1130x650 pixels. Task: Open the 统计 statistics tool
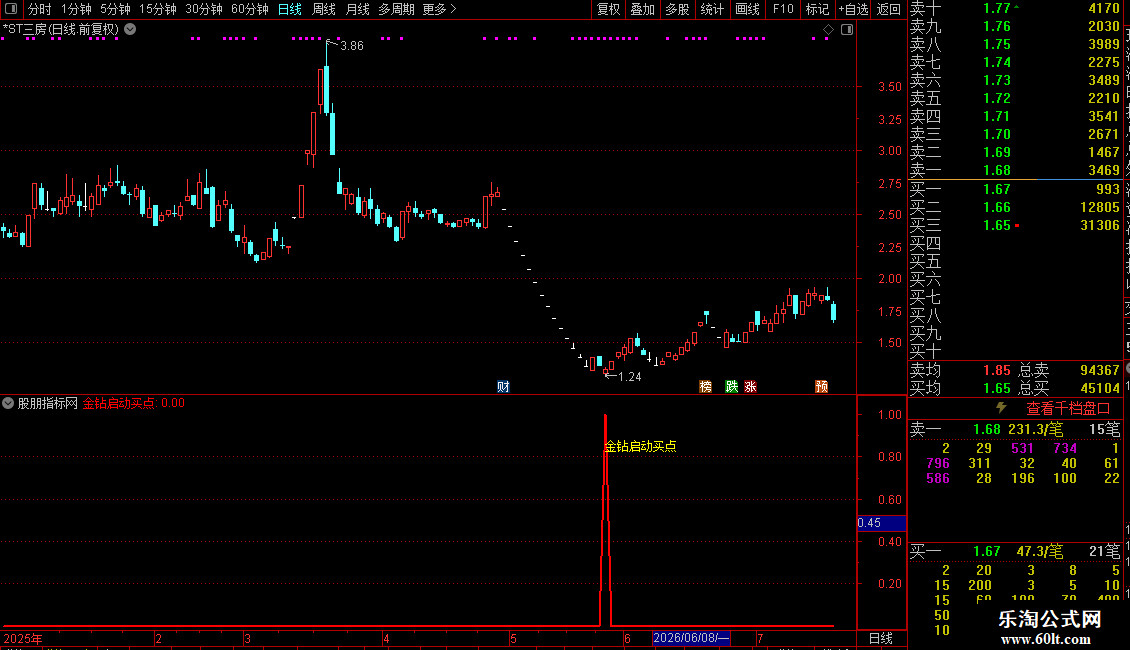point(712,9)
